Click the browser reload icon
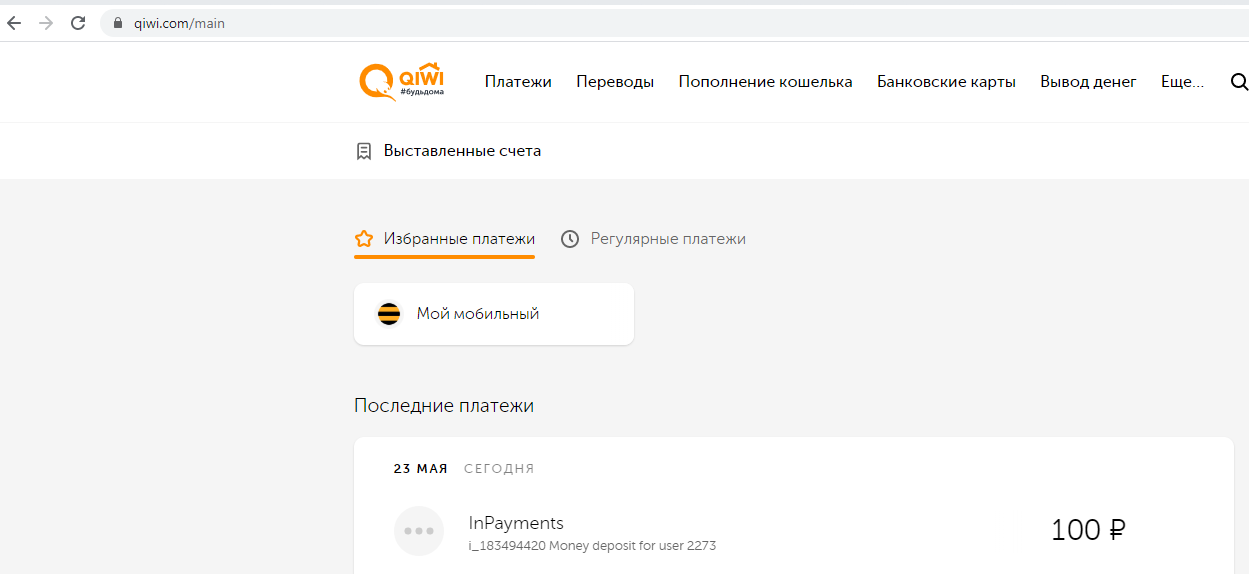This screenshot has height=574, width=1249. tap(78, 23)
